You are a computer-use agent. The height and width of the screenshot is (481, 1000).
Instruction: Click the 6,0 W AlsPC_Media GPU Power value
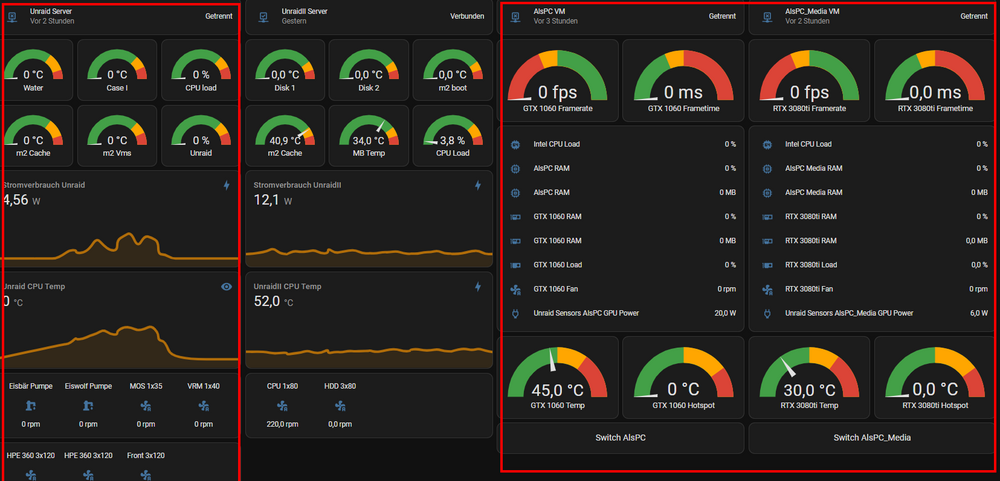(x=979, y=314)
